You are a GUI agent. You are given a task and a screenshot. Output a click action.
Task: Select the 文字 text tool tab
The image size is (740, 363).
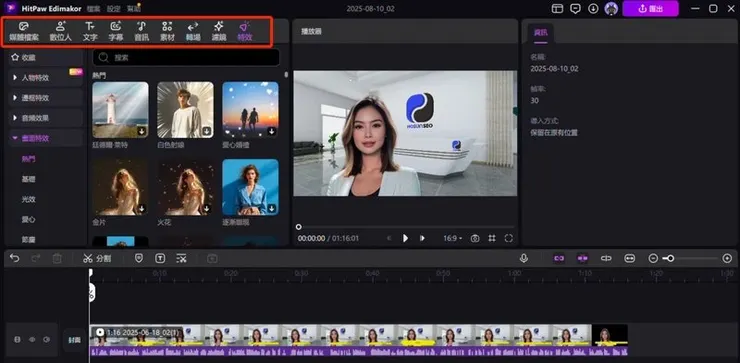(x=90, y=32)
